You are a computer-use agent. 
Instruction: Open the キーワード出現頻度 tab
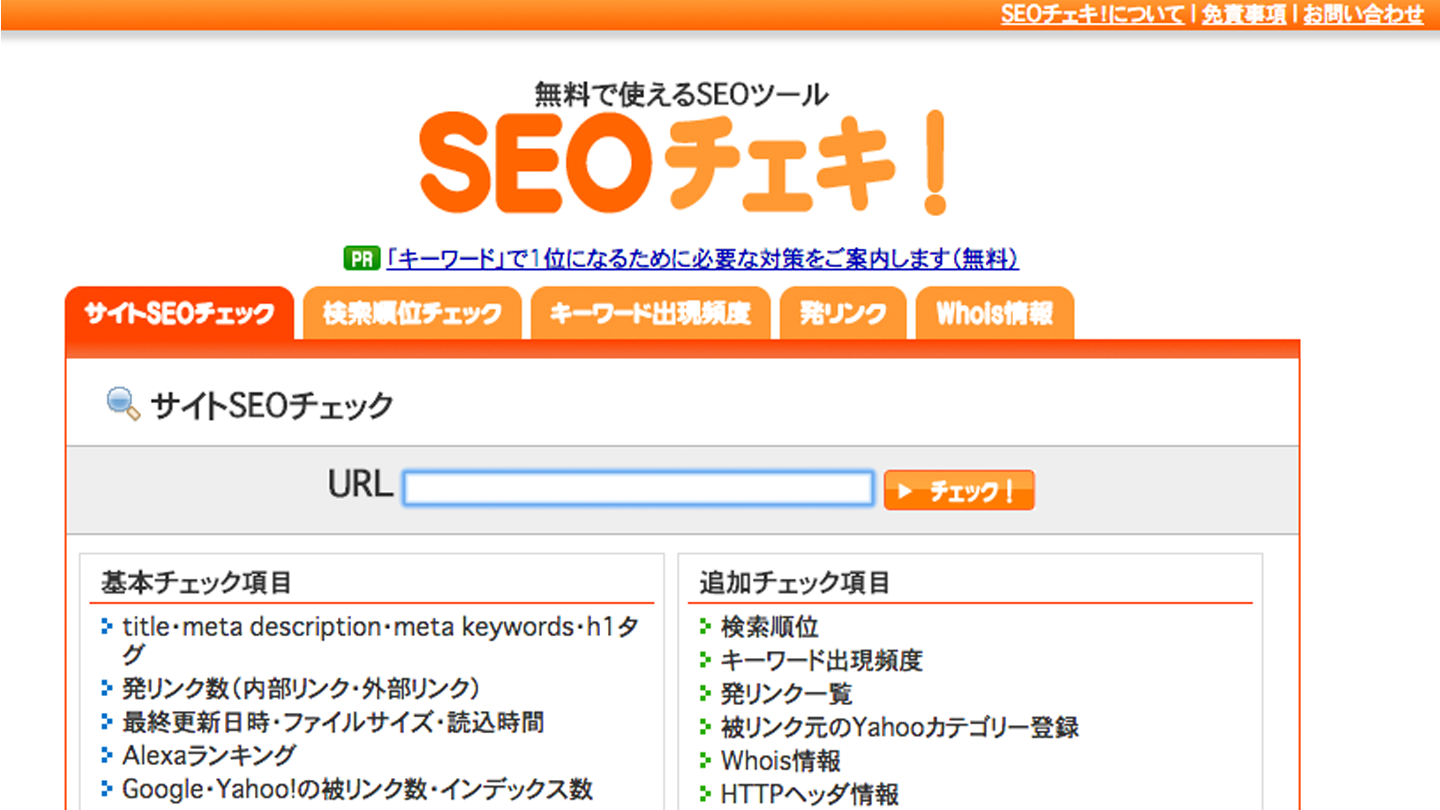coord(650,314)
